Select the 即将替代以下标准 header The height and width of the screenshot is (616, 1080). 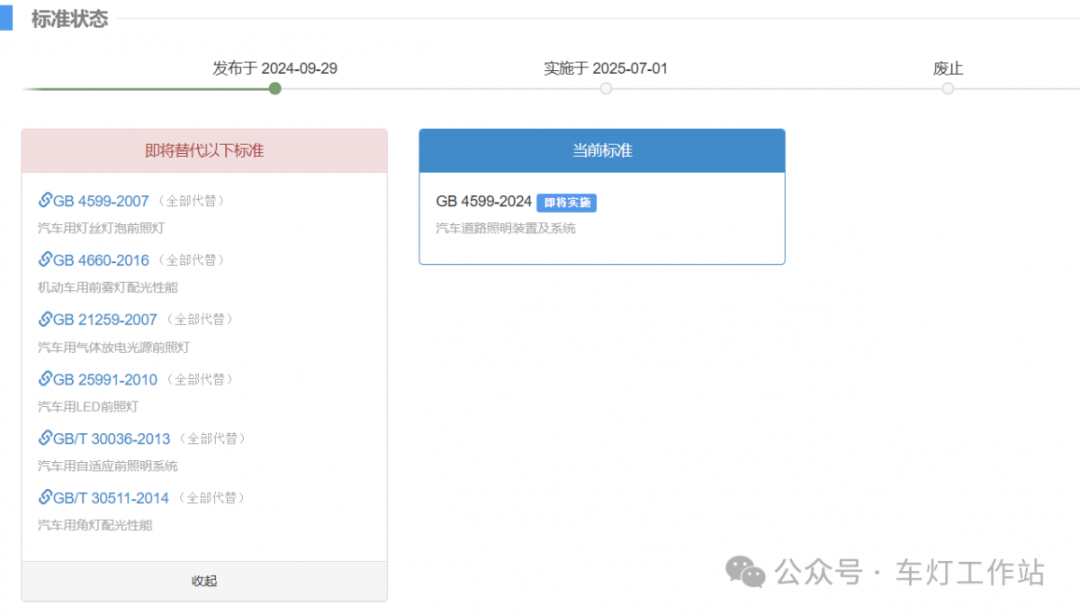pos(205,150)
